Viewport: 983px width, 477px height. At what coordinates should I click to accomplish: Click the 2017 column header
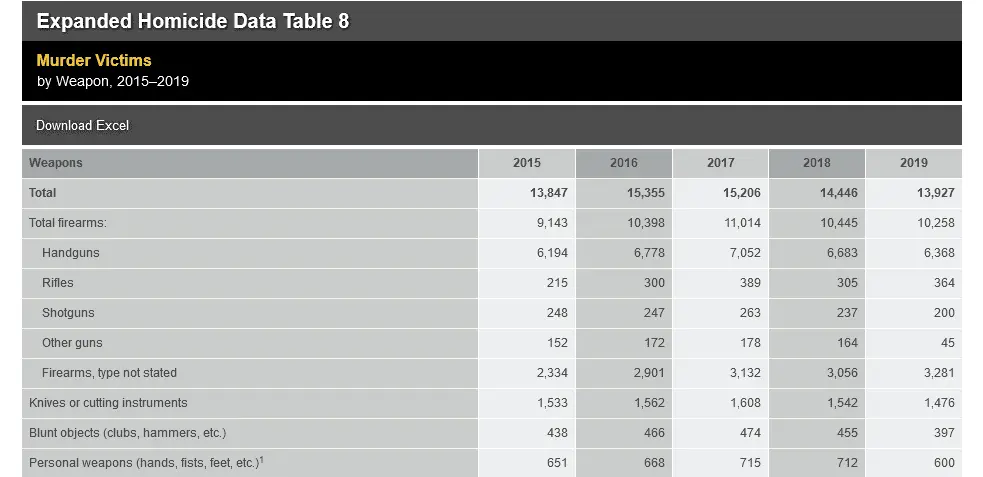click(720, 163)
